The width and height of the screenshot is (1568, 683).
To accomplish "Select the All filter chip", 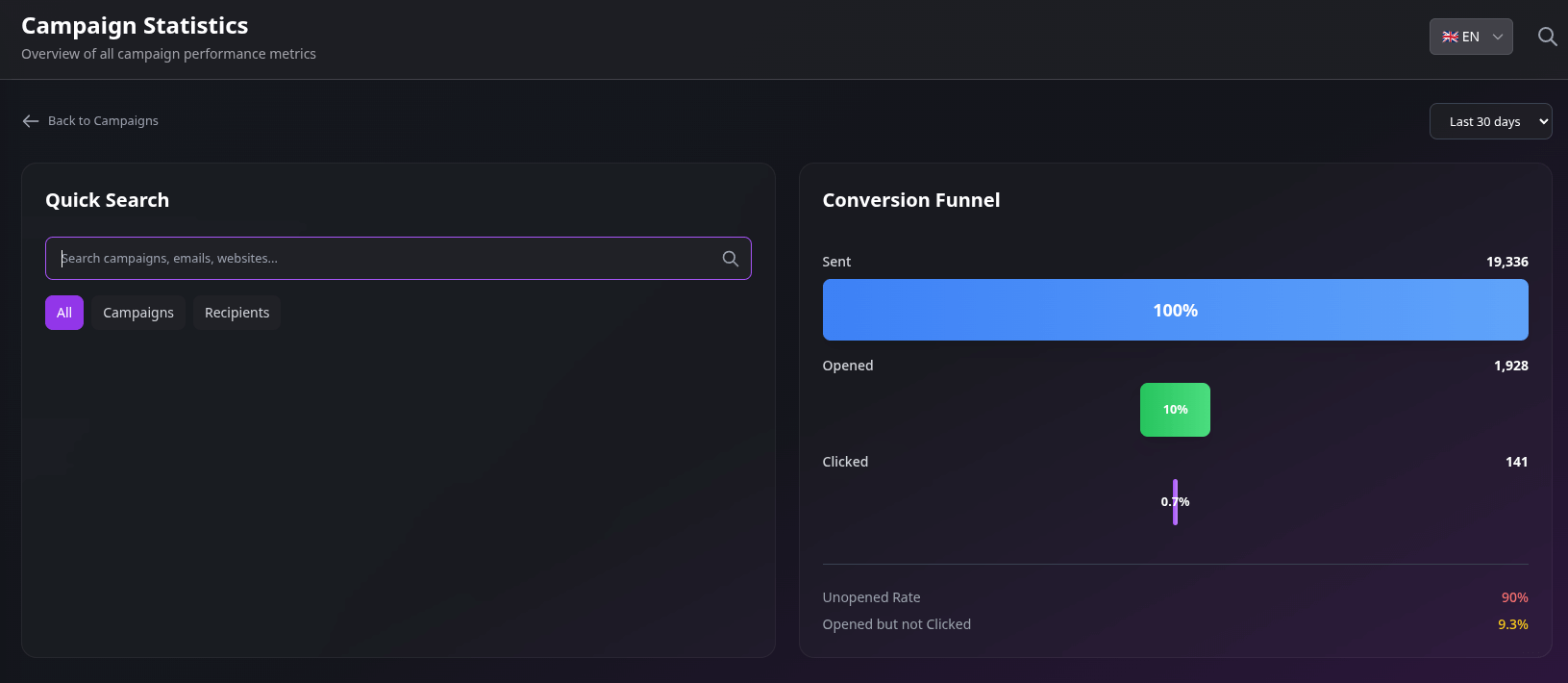I will (x=64, y=313).
